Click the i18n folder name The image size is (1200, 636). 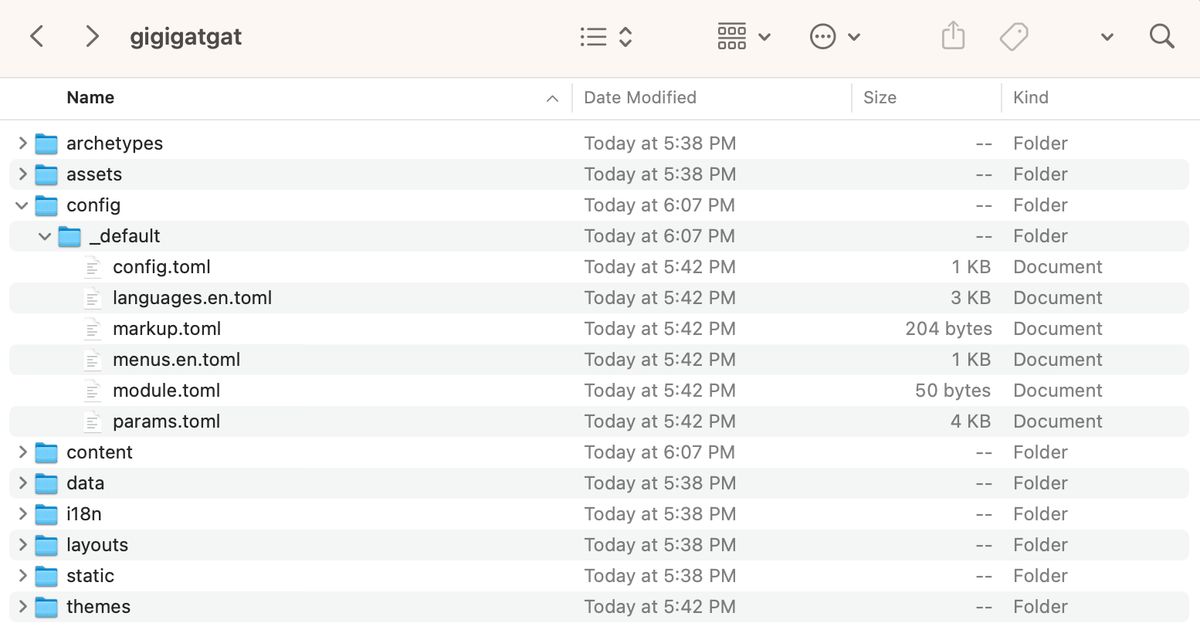tap(84, 514)
